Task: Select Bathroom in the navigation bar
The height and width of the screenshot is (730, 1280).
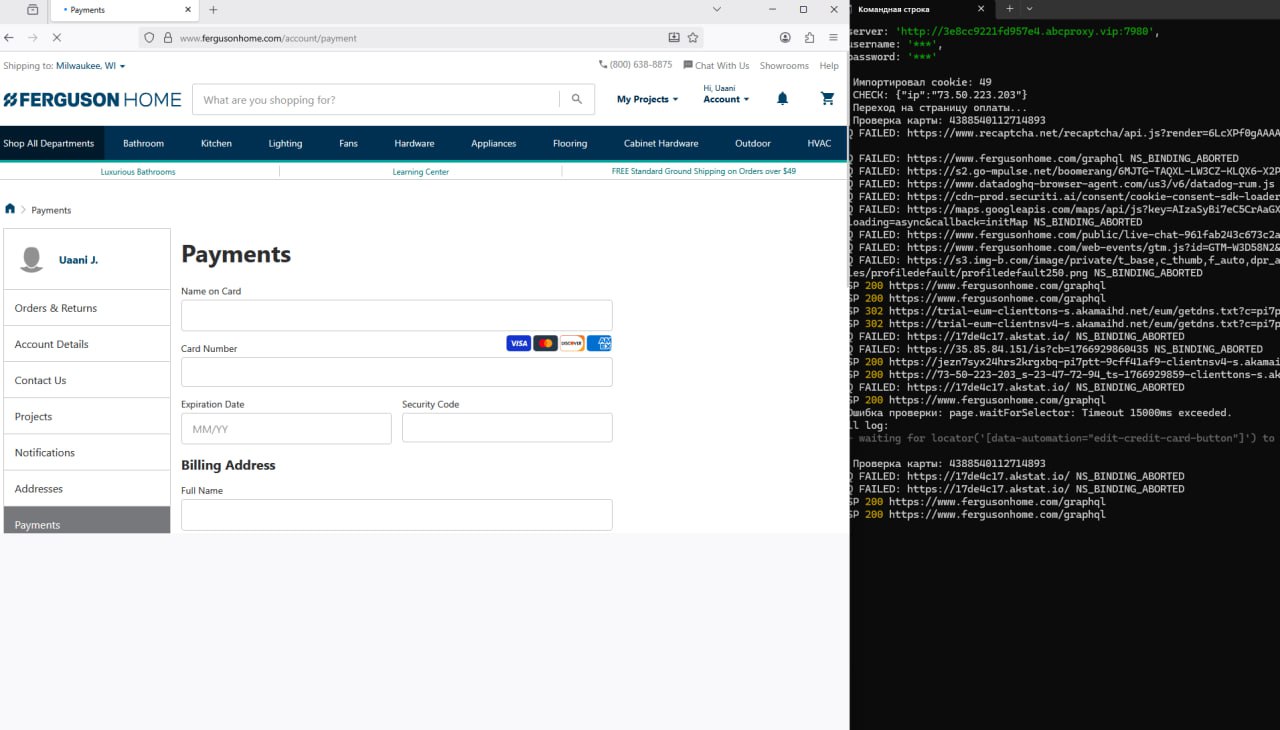Action: 143,143
